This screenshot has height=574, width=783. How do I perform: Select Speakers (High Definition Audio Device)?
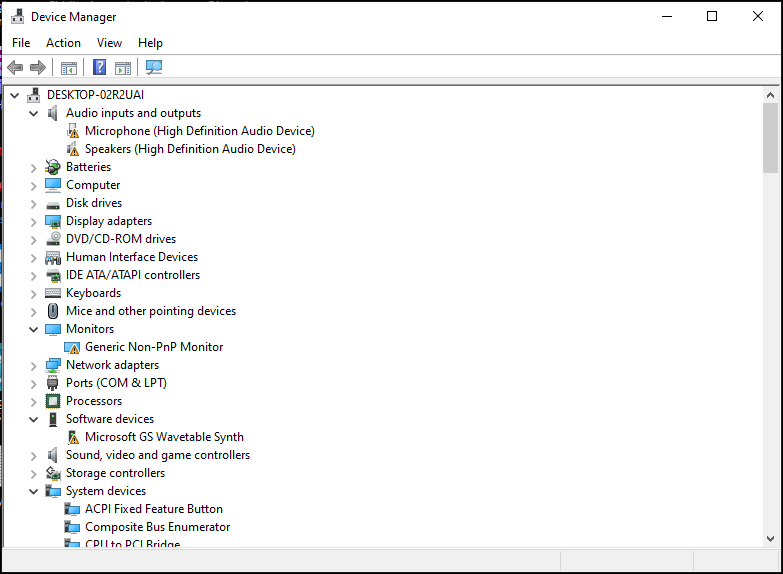coord(190,149)
